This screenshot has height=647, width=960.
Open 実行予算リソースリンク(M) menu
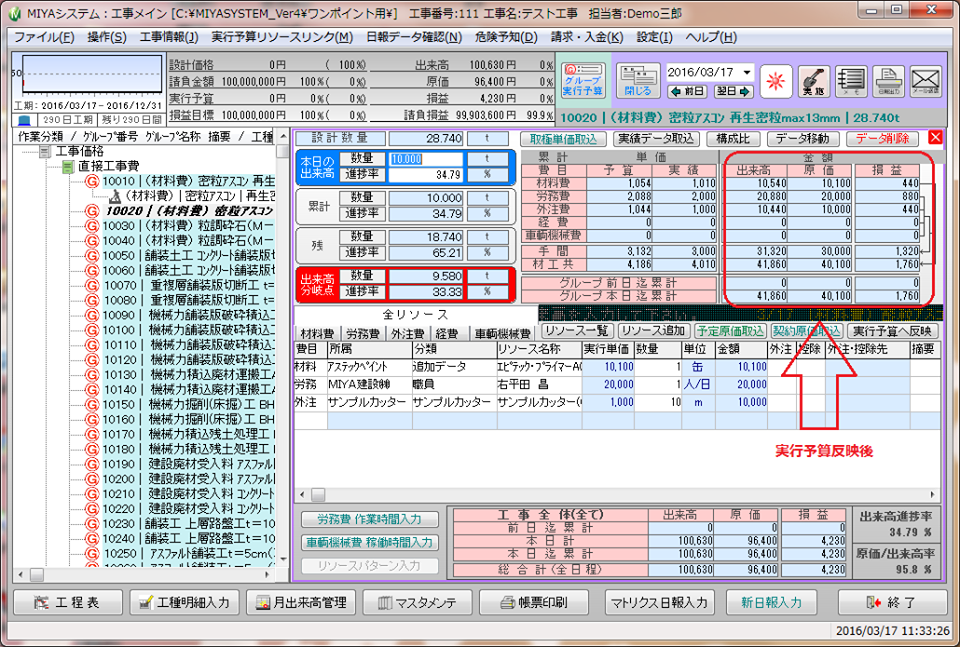point(282,37)
